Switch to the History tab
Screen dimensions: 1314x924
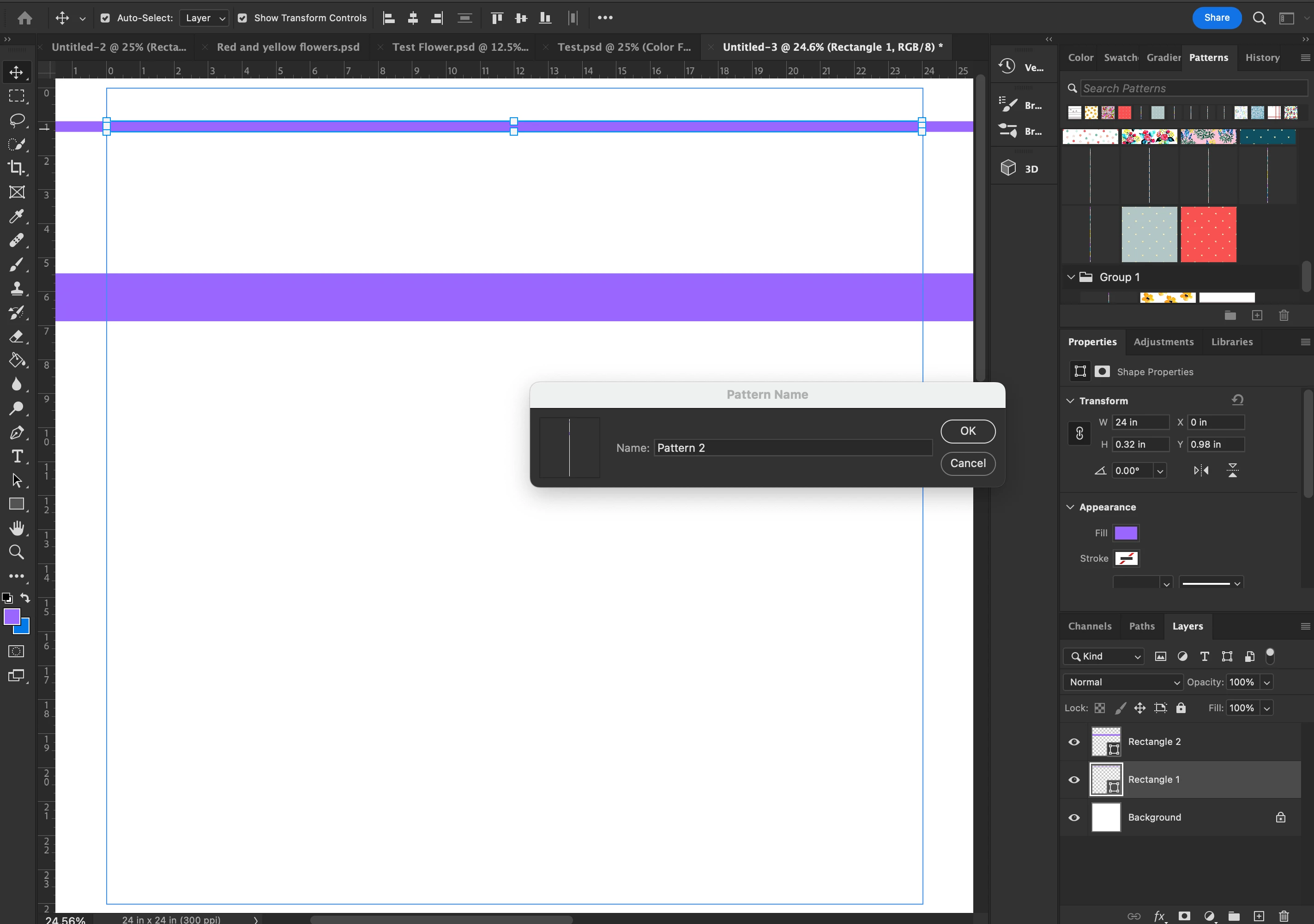point(1262,57)
